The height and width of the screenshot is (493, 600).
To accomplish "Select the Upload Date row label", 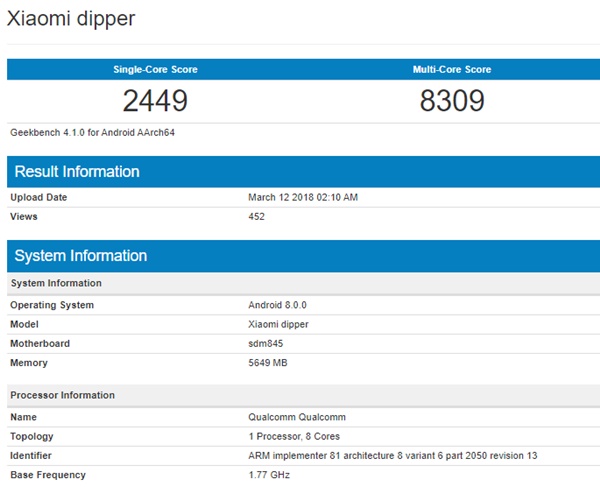I will click(x=39, y=198).
